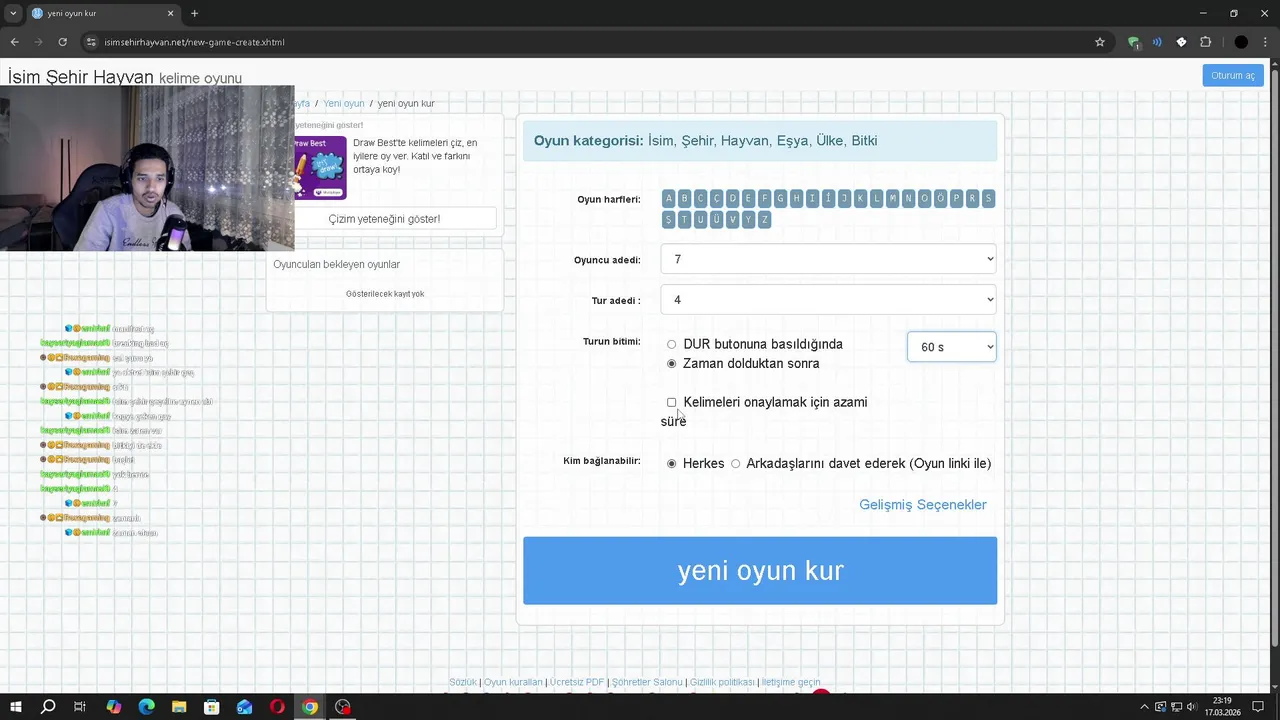Open the Oyuncu adedi dropdown
The image size is (1280, 720).
click(828, 259)
